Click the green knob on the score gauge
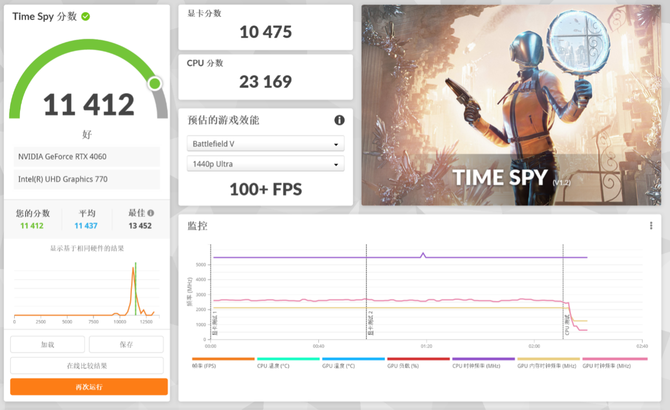The image size is (670, 410). (155, 83)
